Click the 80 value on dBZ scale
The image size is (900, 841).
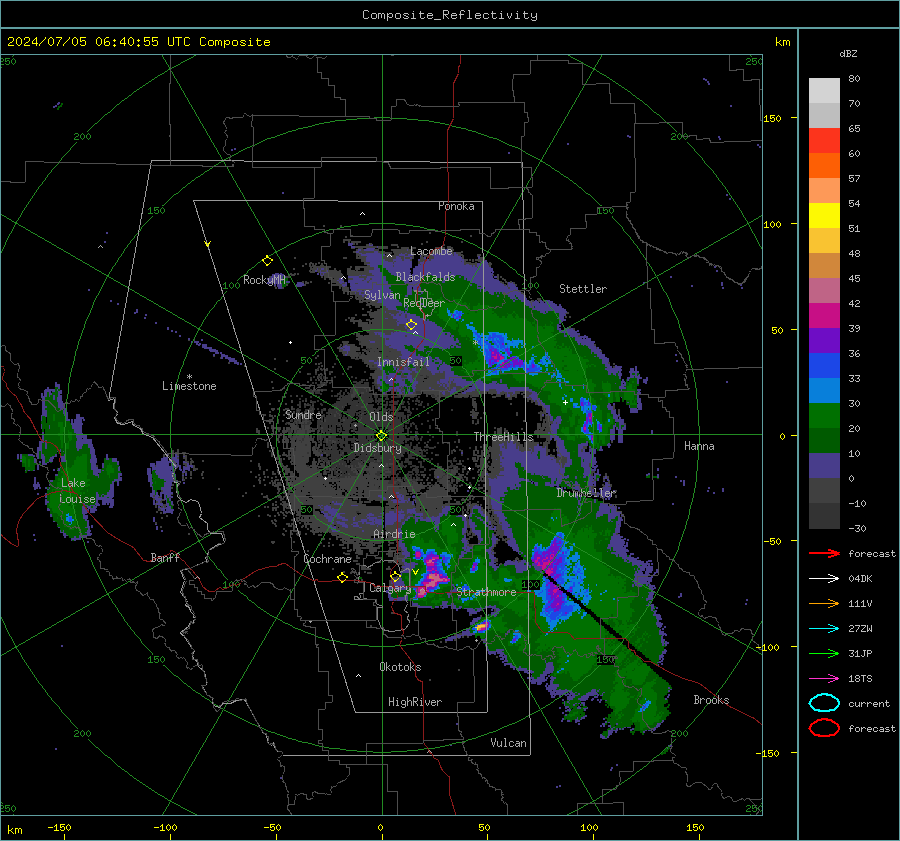(x=854, y=79)
